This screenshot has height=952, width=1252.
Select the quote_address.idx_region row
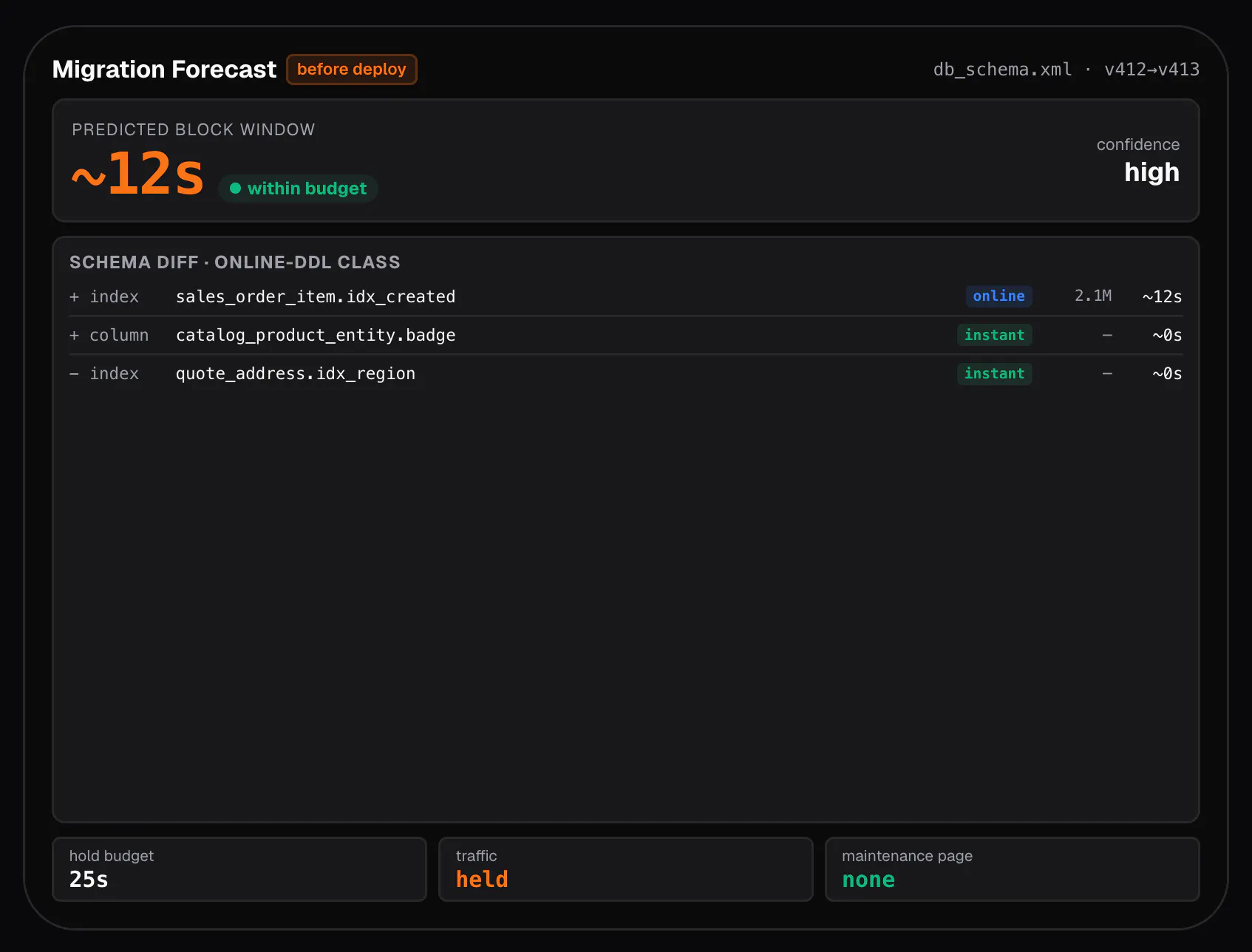click(625, 373)
